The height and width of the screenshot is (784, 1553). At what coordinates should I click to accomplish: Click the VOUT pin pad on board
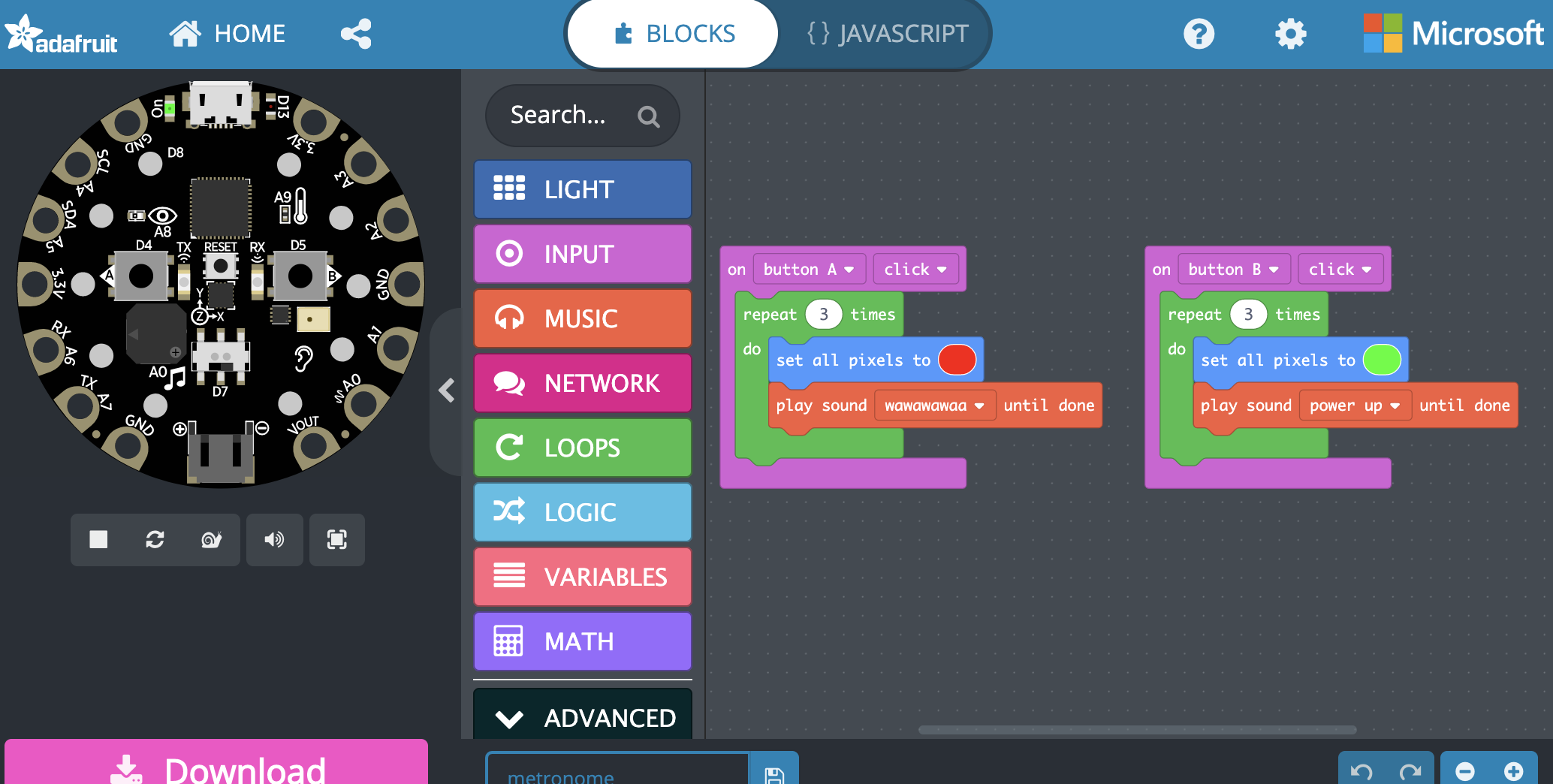[x=314, y=446]
